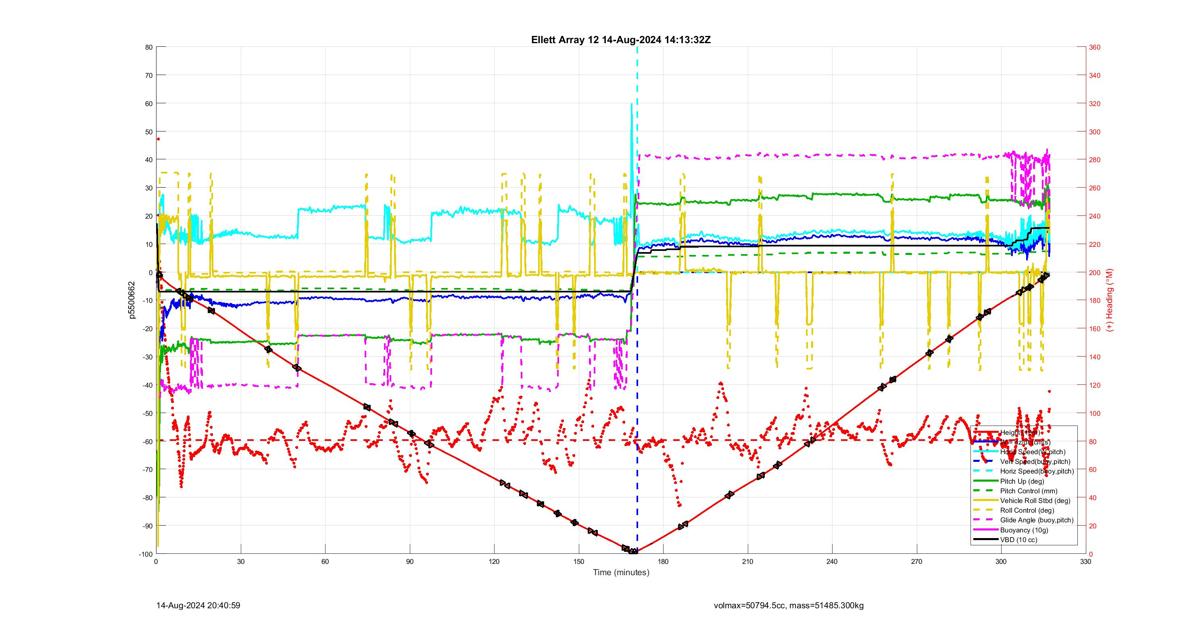Select the 'Pitch Control (mm)' legend entry
1200x622 pixels.
pos(1029,491)
